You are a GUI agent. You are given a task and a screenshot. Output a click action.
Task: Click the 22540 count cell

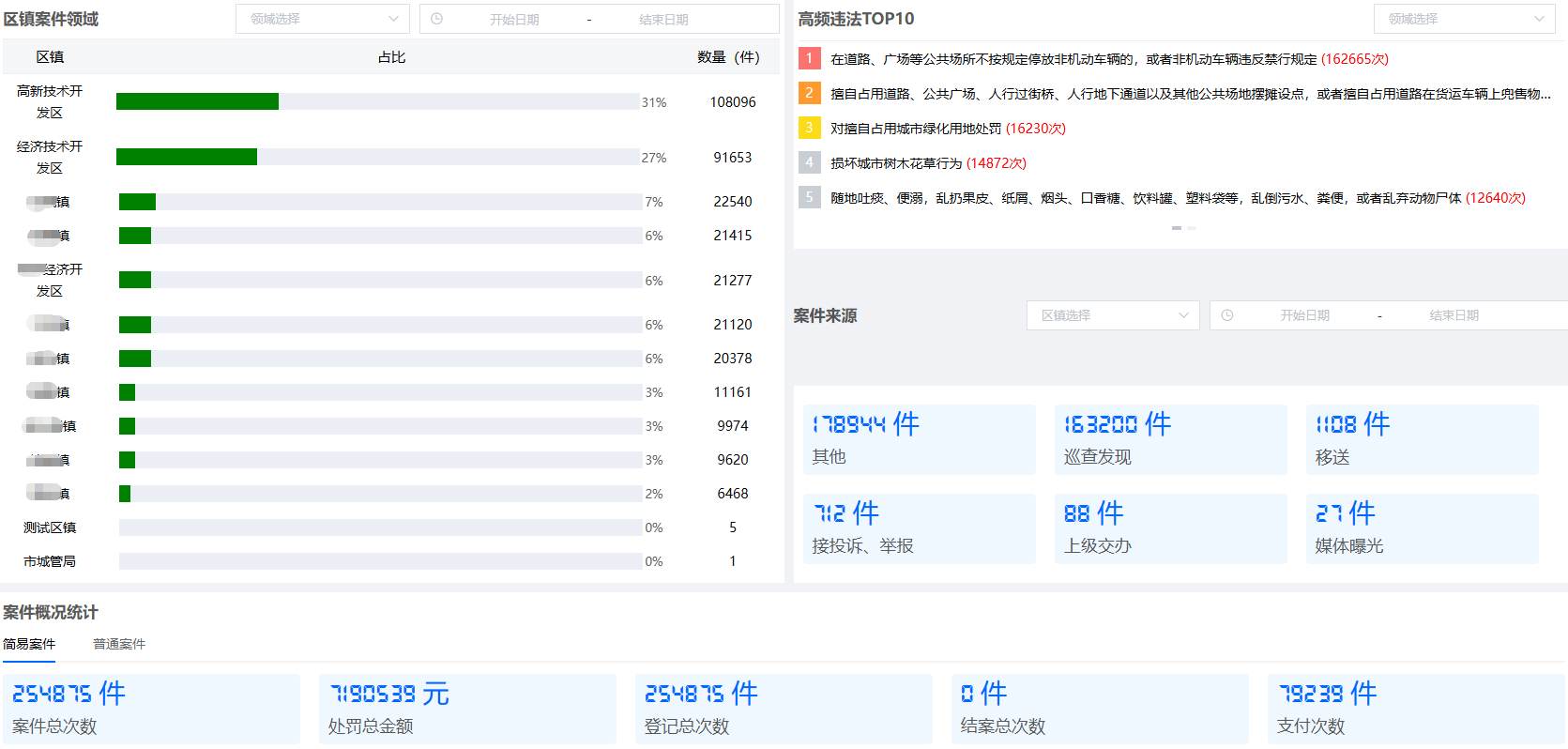(733, 202)
